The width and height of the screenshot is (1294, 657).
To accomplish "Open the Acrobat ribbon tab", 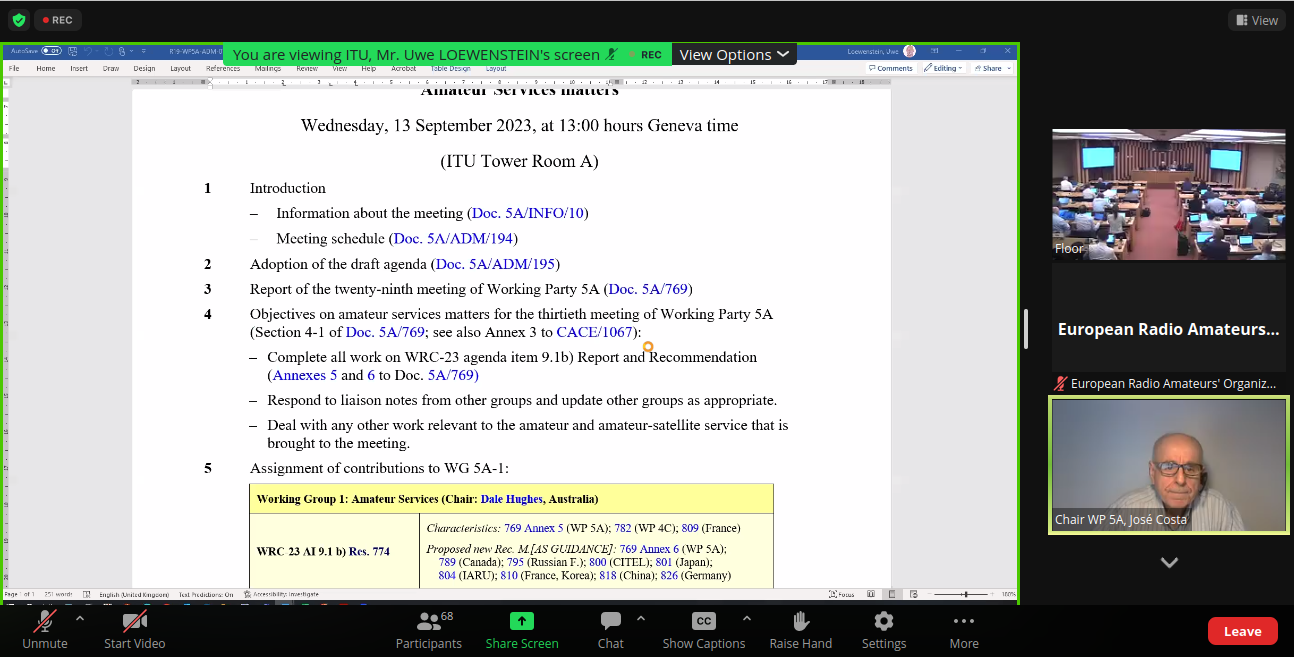I will [x=404, y=69].
